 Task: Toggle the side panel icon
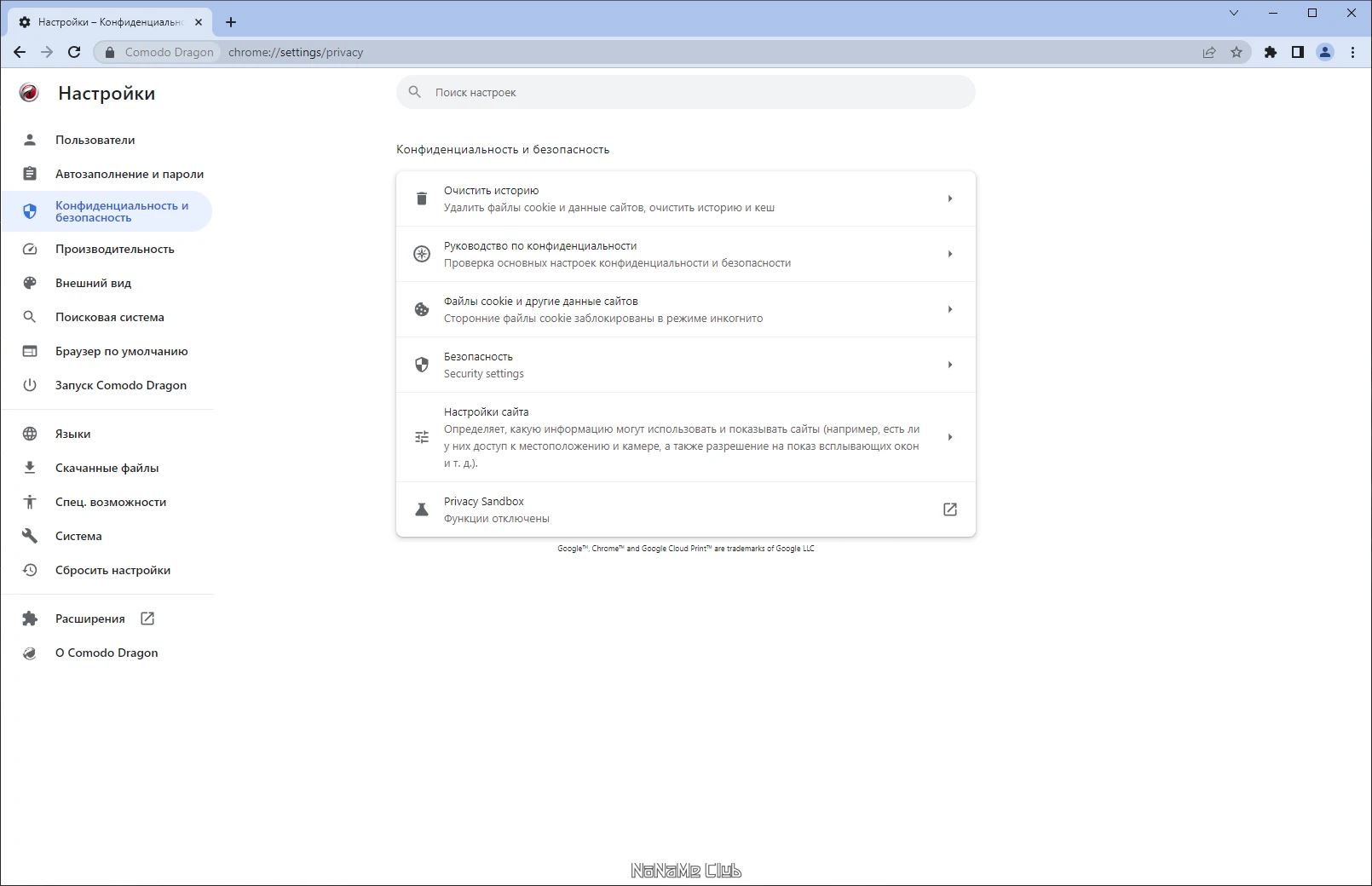(1298, 52)
